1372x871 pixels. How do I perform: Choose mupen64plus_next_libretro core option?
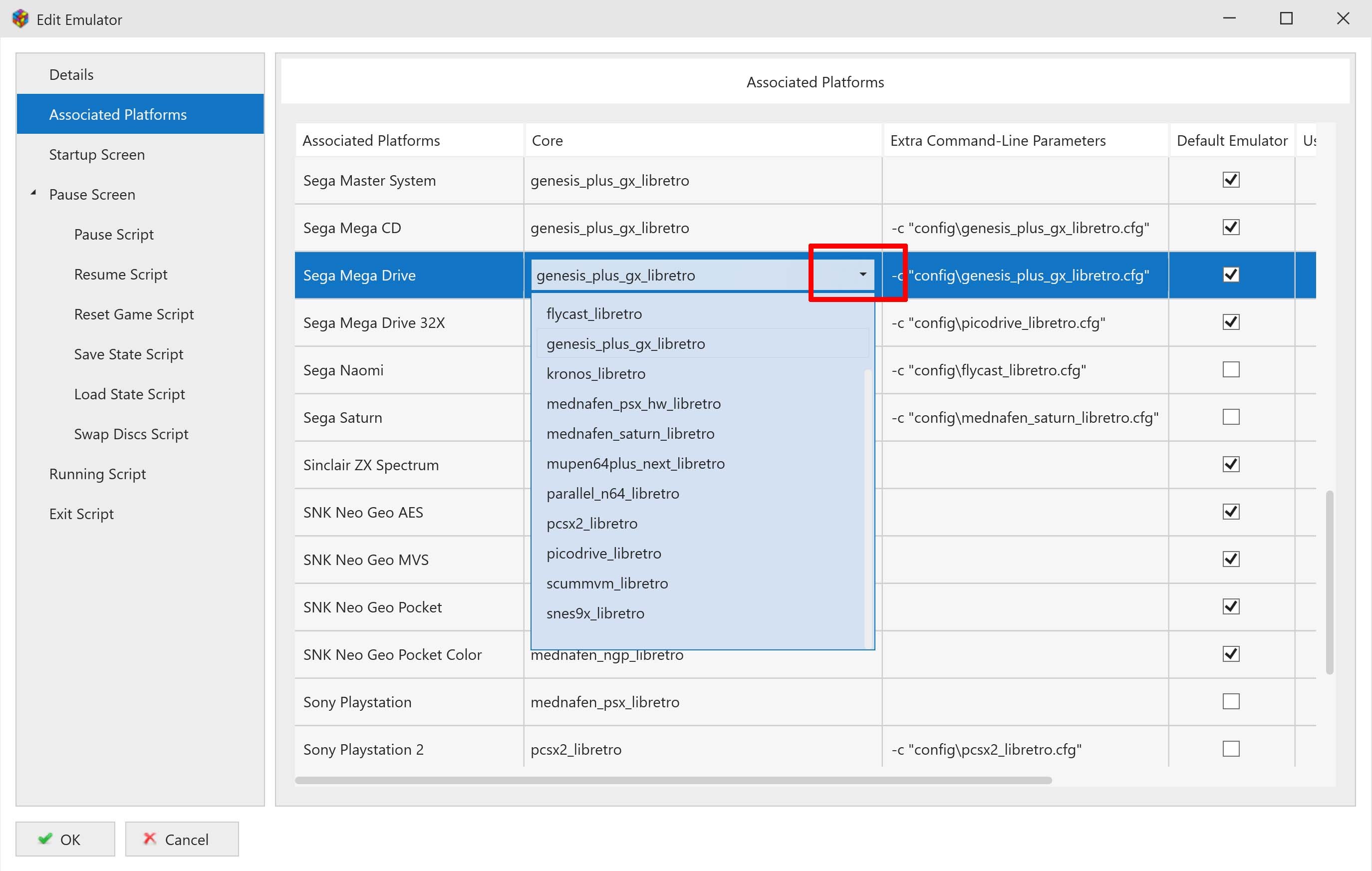click(702, 464)
